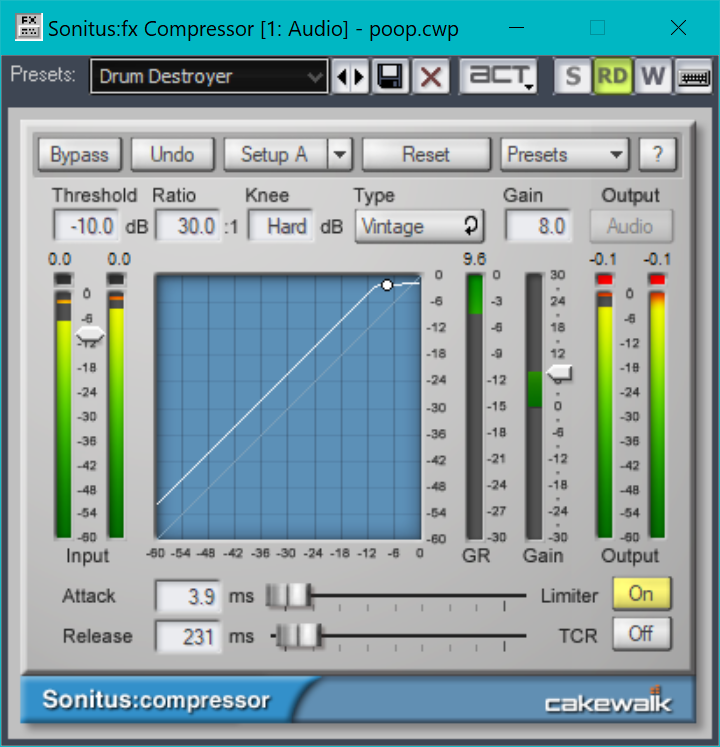Toggle W automation write button

652,76
